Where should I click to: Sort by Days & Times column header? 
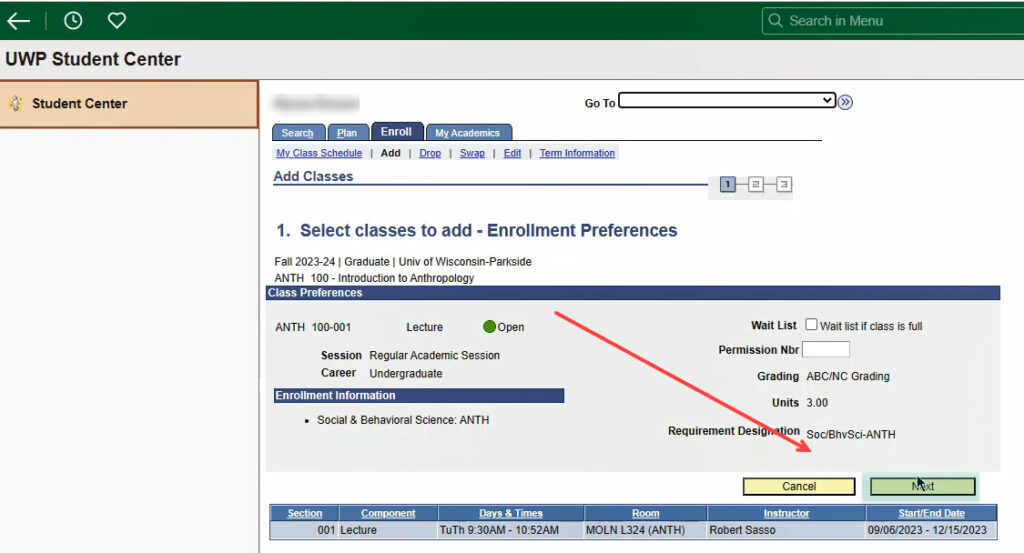click(x=511, y=513)
